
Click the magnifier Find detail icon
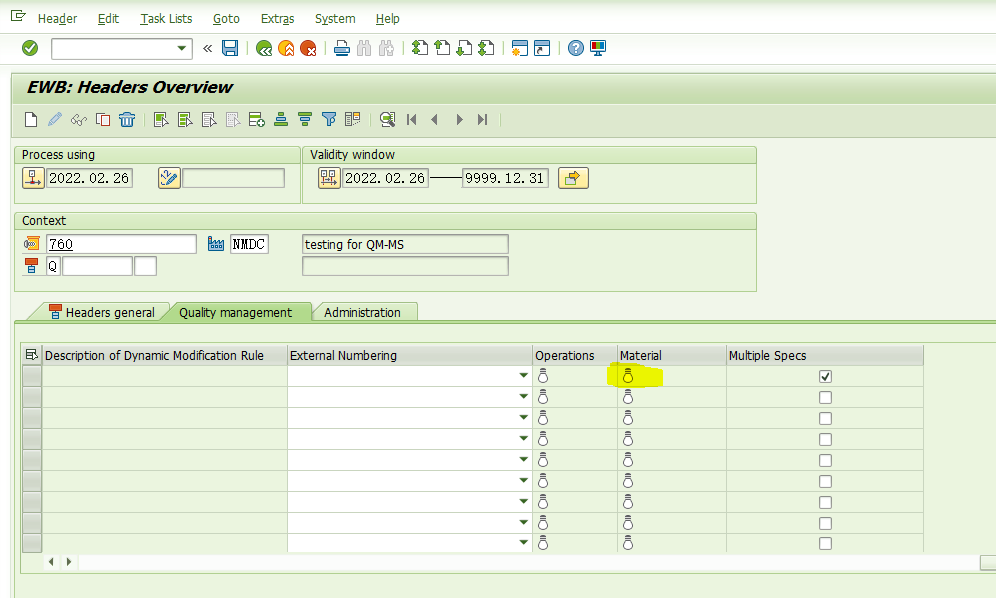[x=387, y=119]
